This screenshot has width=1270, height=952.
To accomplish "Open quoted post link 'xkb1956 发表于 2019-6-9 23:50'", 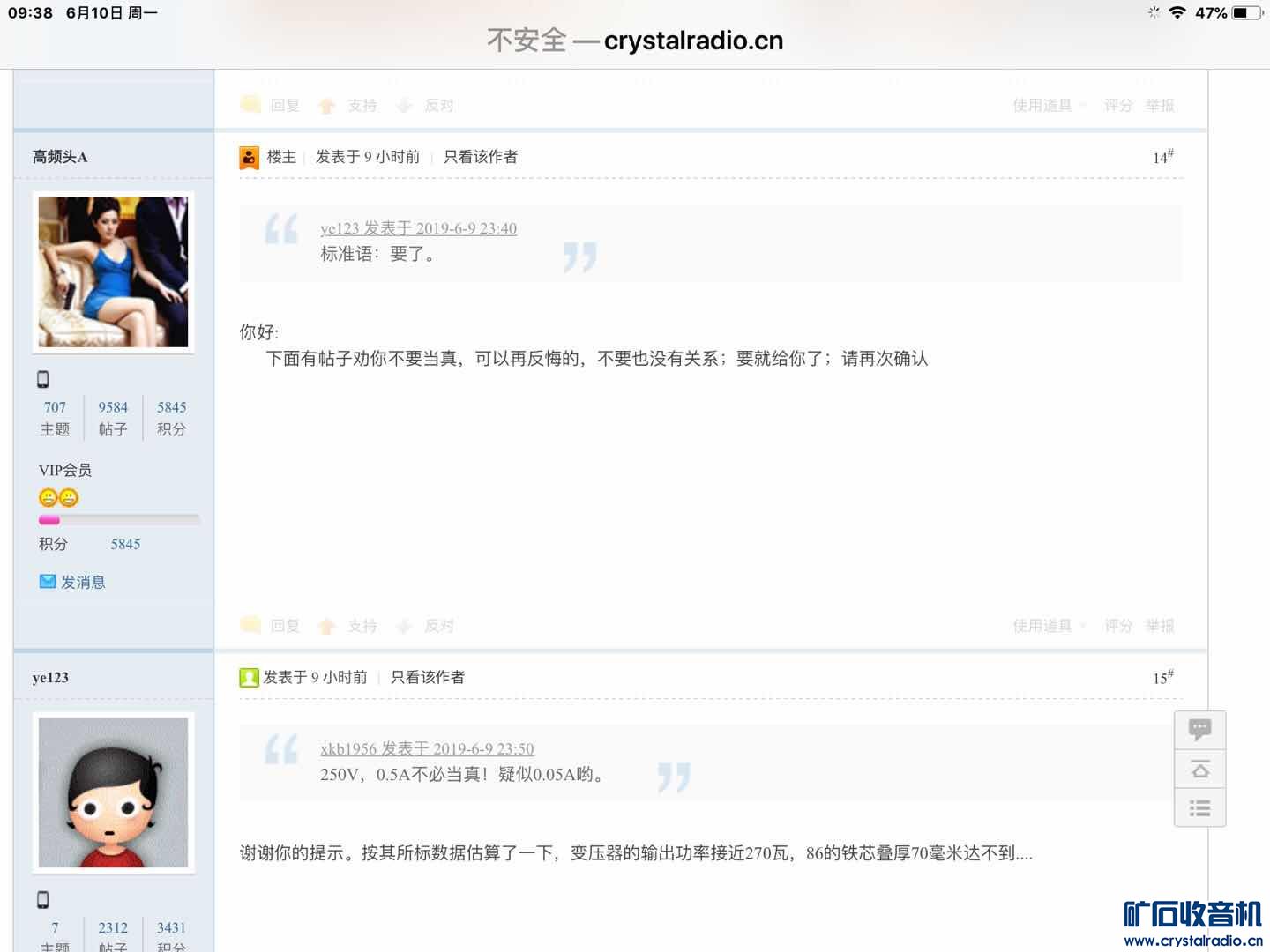I will point(427,749).
